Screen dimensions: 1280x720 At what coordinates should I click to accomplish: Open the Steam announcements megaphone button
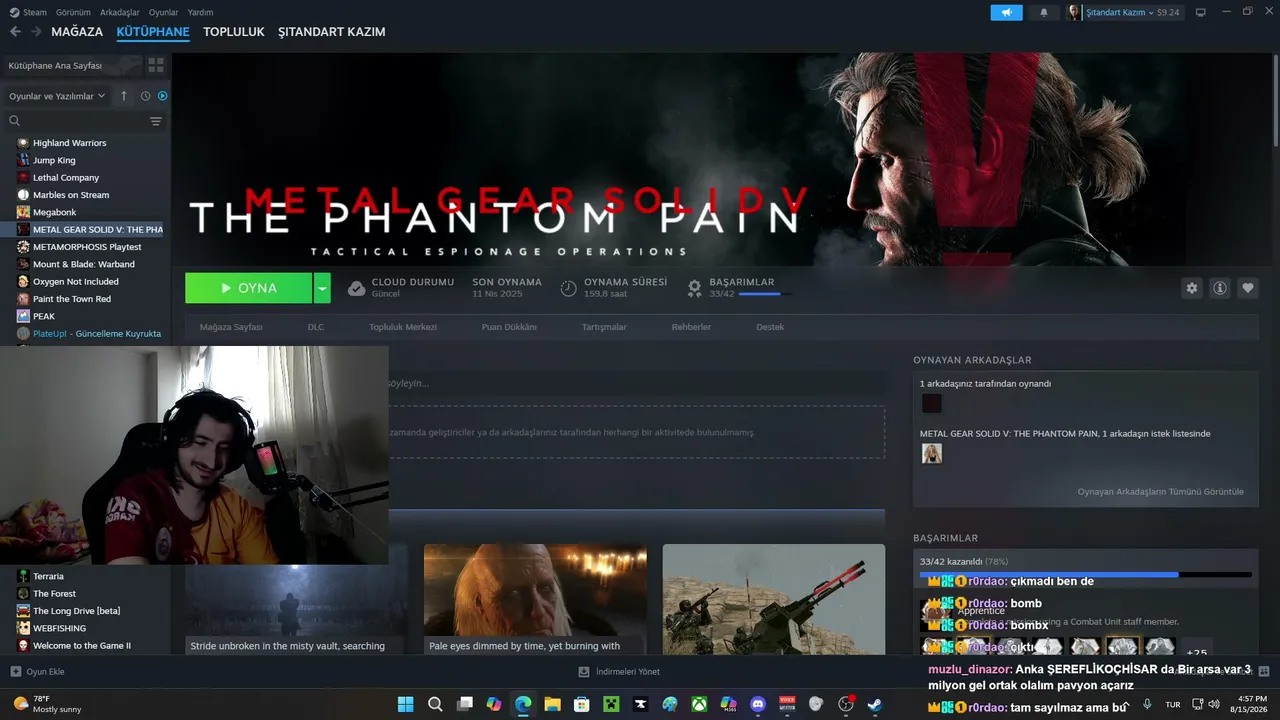[x=1006, y=12]
